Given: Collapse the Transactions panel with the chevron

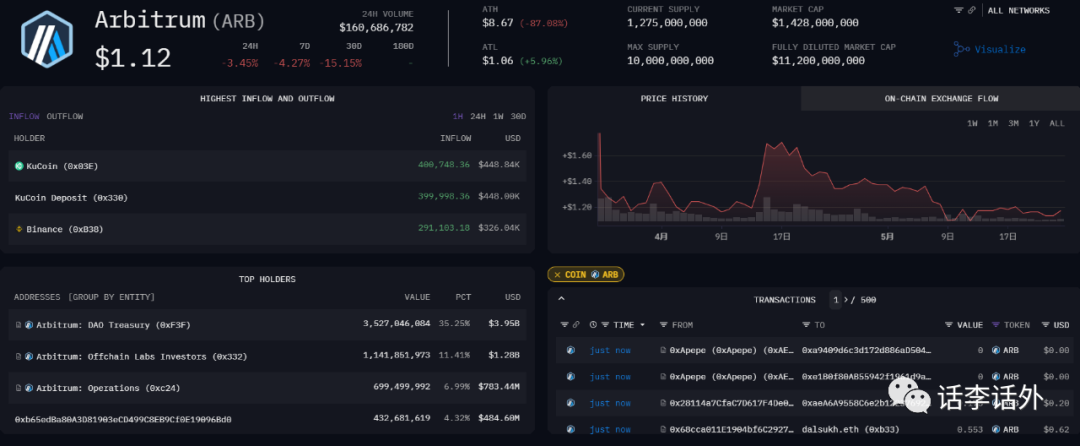Looking at the screenshot, I should coord(561,299).
